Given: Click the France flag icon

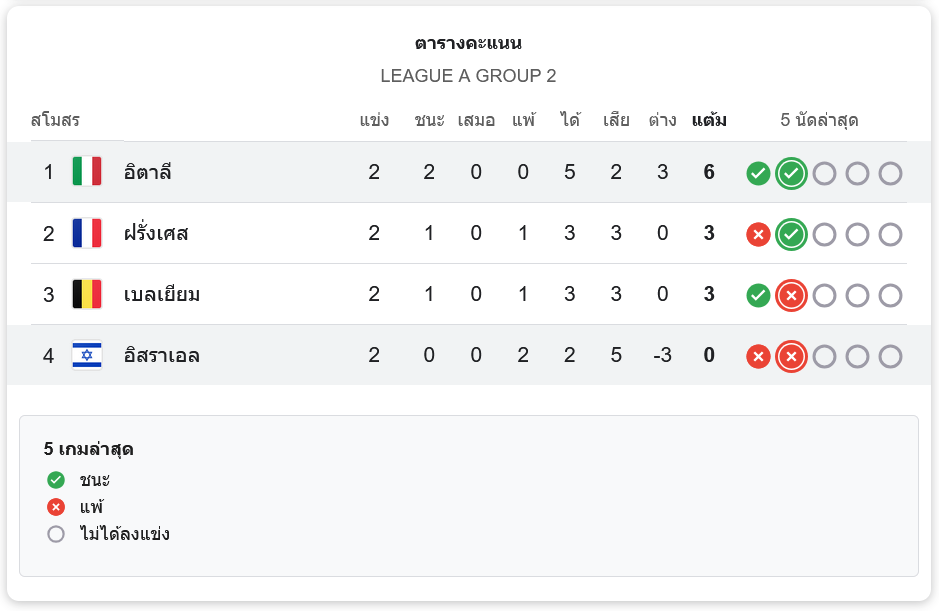Looking at the screenshot, I should click(x=87, y=233).
